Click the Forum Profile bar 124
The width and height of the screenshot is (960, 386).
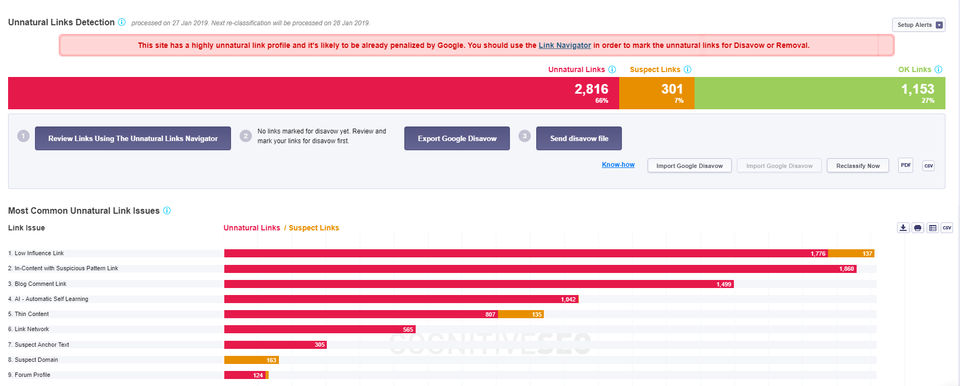[245, 375]
